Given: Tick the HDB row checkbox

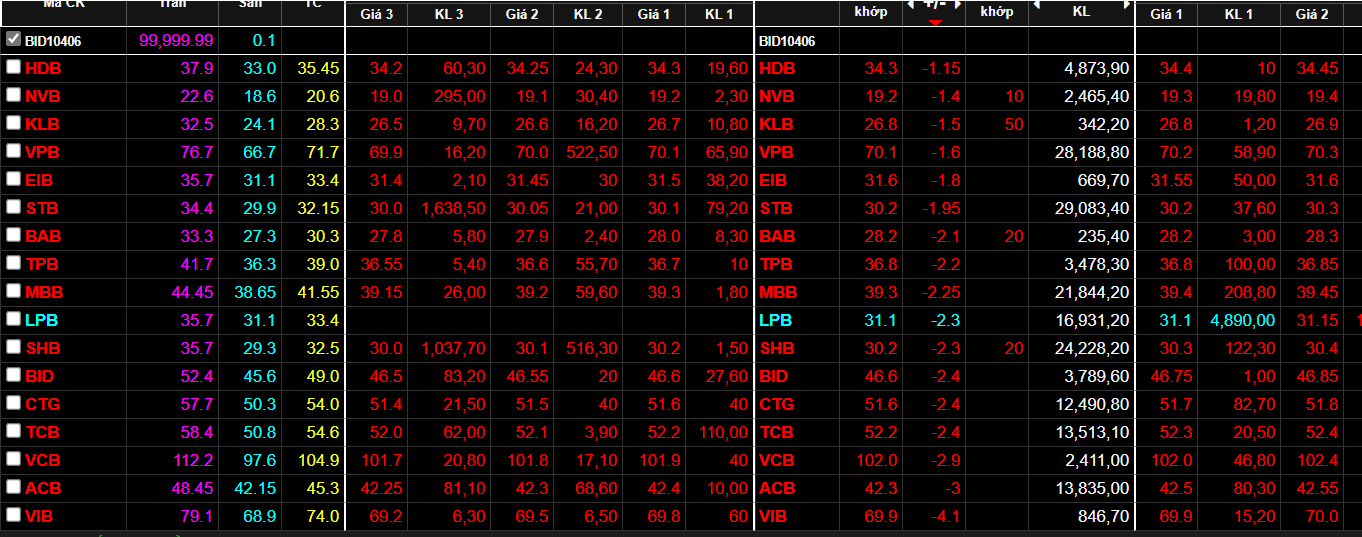Looking at the screenshot, I should 13,67.
